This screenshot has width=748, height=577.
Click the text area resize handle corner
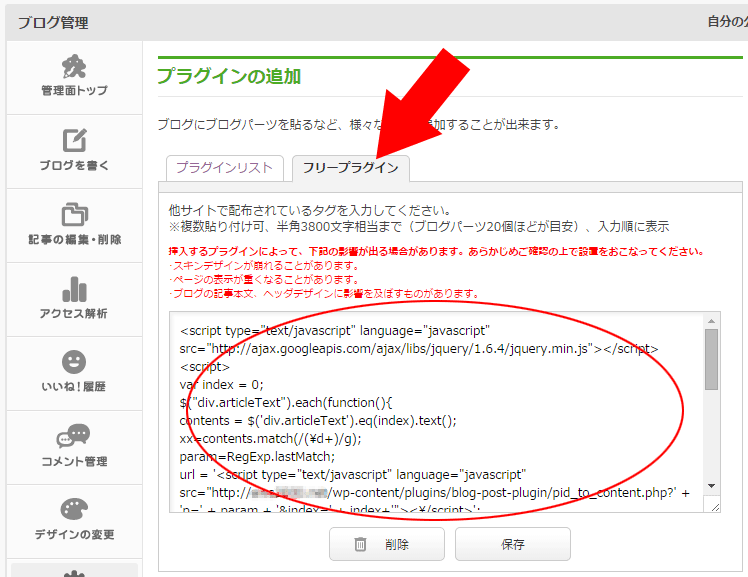[713, 506]
